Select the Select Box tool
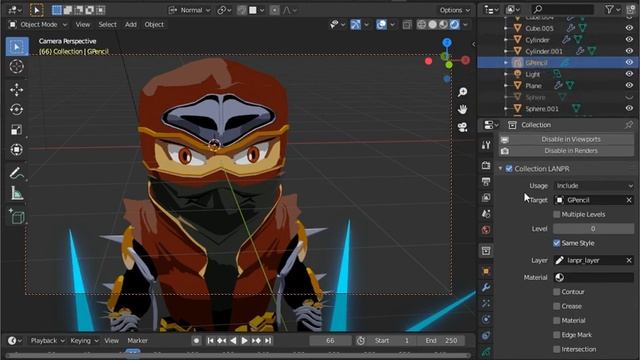 [x=17, y=47]
